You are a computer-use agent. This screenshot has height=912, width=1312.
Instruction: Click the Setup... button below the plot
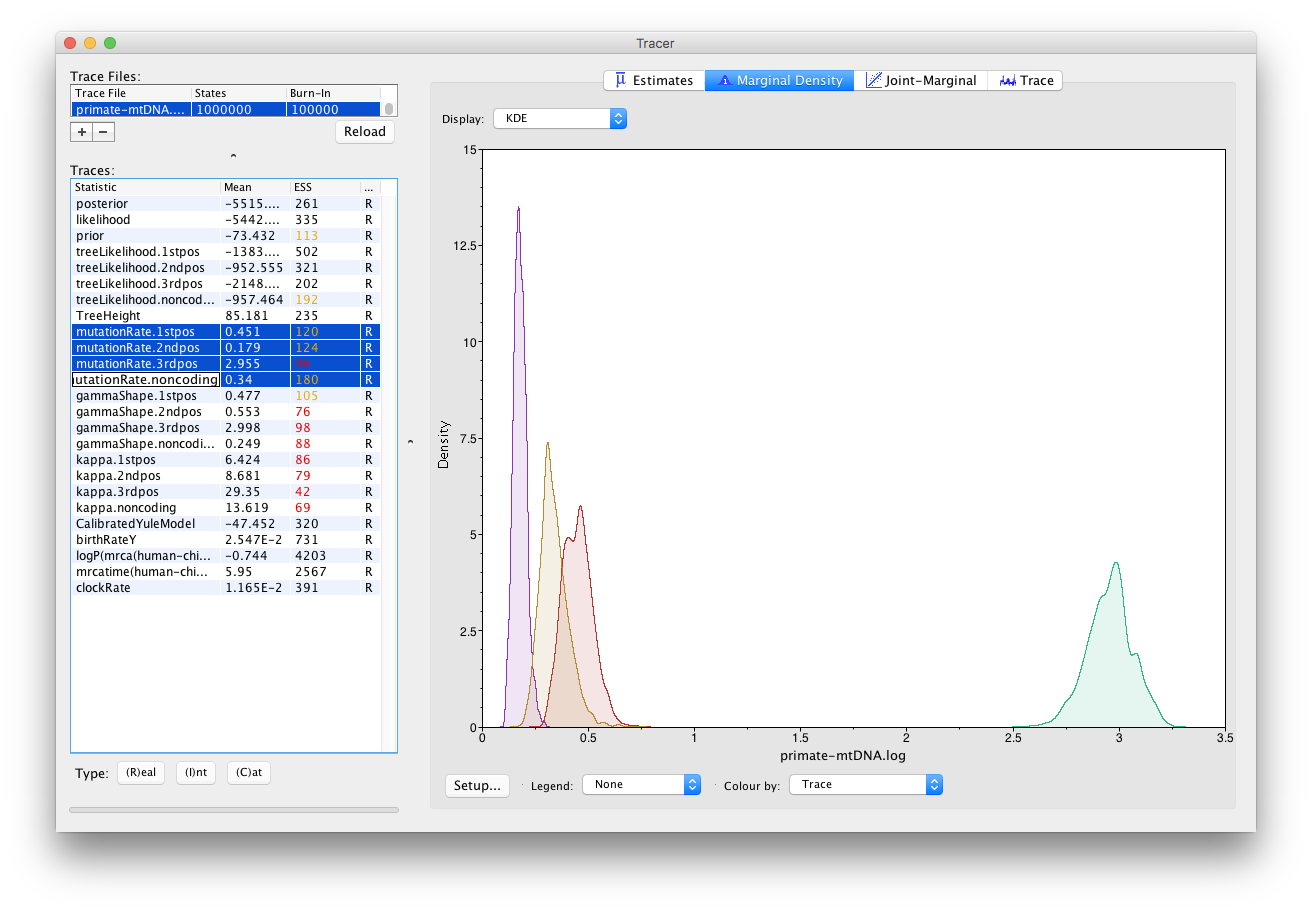(x=477, y=785)
